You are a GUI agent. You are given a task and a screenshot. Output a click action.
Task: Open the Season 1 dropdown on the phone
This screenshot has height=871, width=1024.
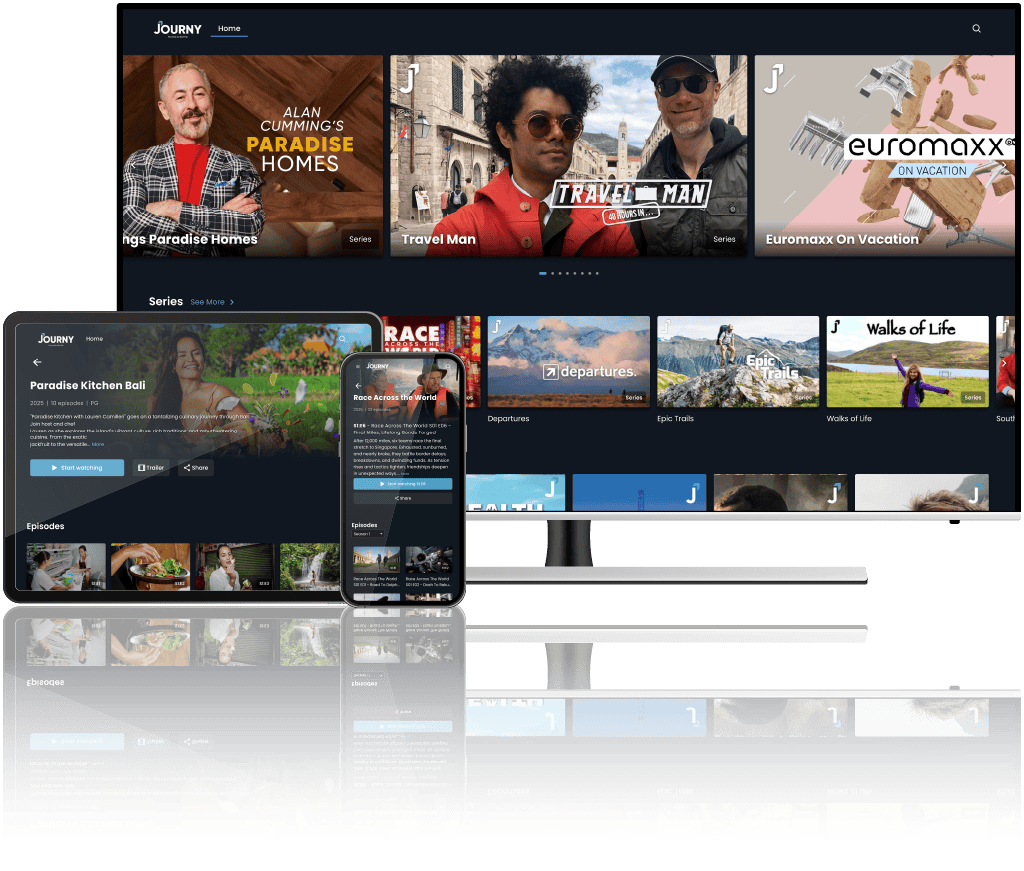367,534
